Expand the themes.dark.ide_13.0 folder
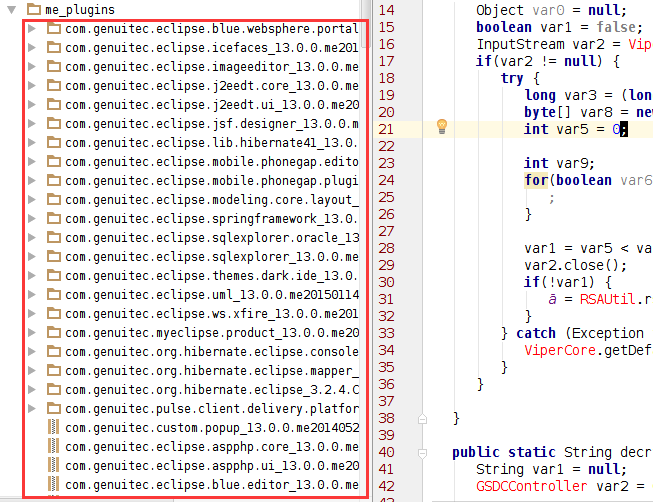The height and width of the screenshot is (502, 653). pos(32,275)
